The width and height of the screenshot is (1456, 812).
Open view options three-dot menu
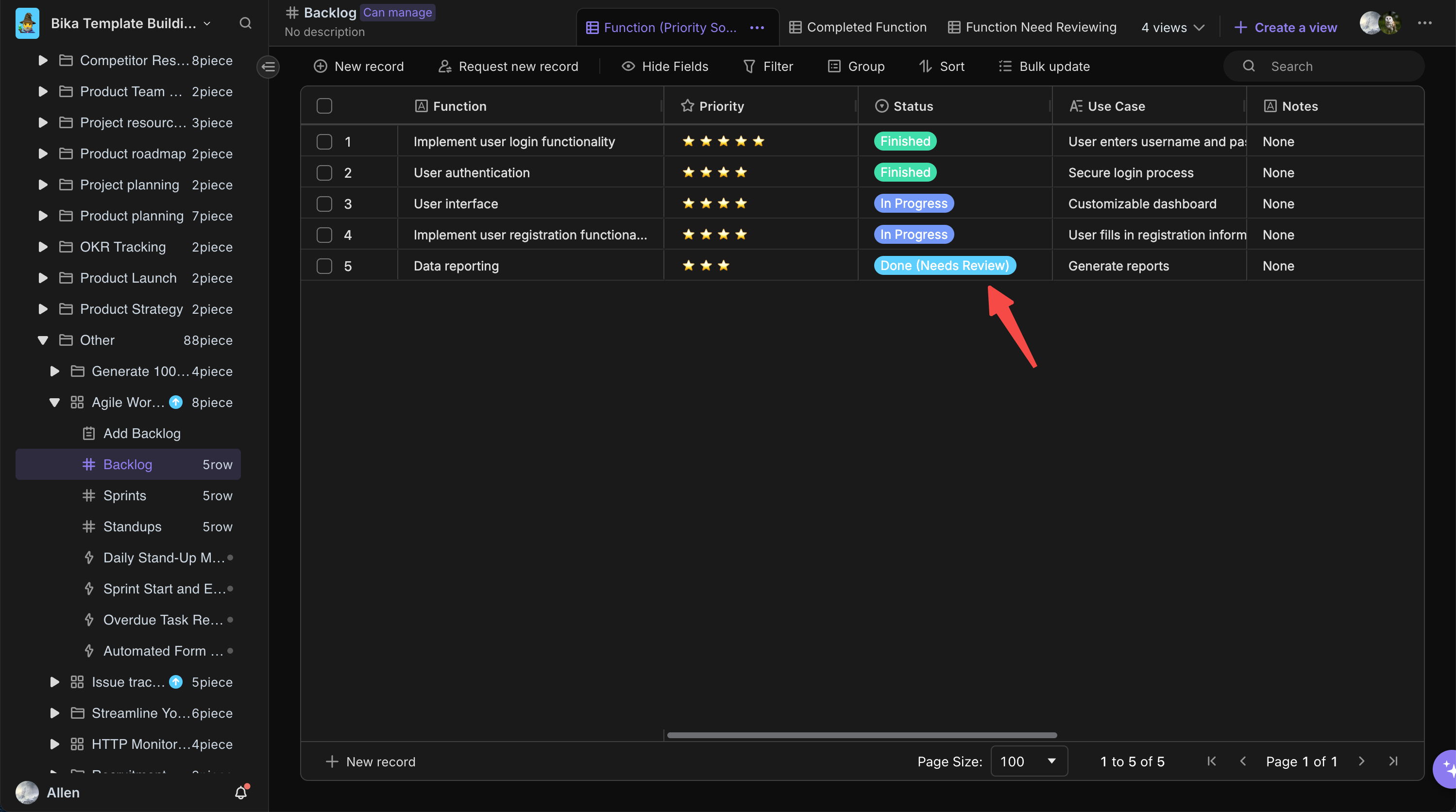757,28
